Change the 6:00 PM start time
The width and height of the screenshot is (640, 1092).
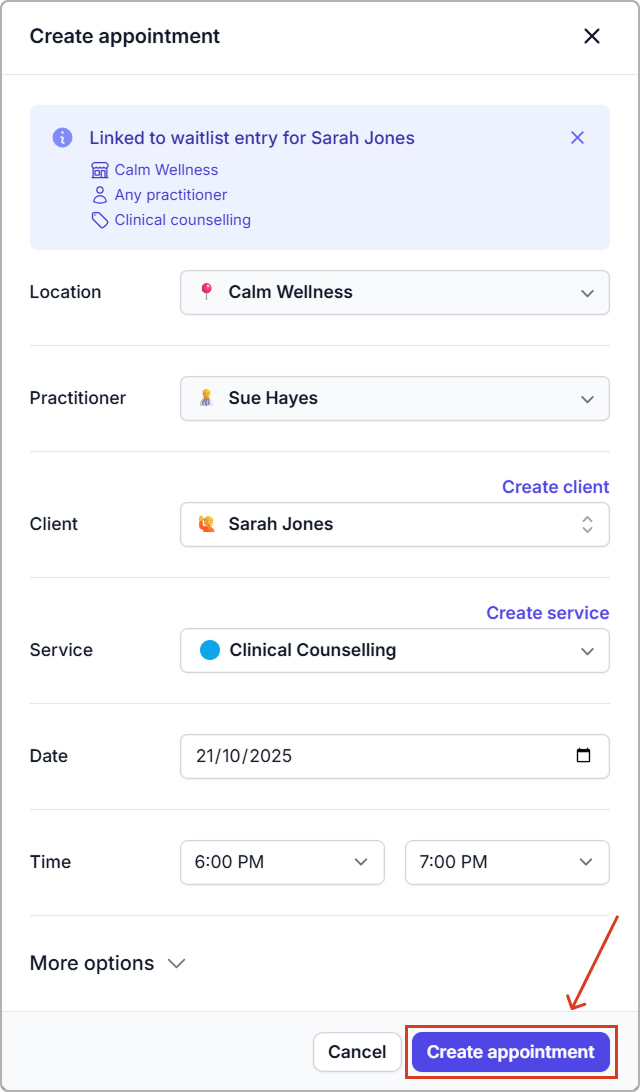click(282, 862)
